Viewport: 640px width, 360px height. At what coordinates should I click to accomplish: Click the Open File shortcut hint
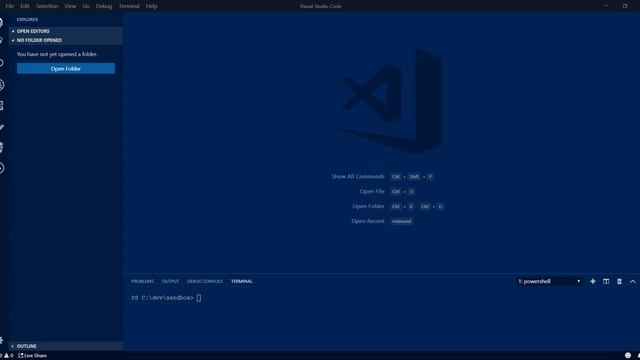point(372,191)
